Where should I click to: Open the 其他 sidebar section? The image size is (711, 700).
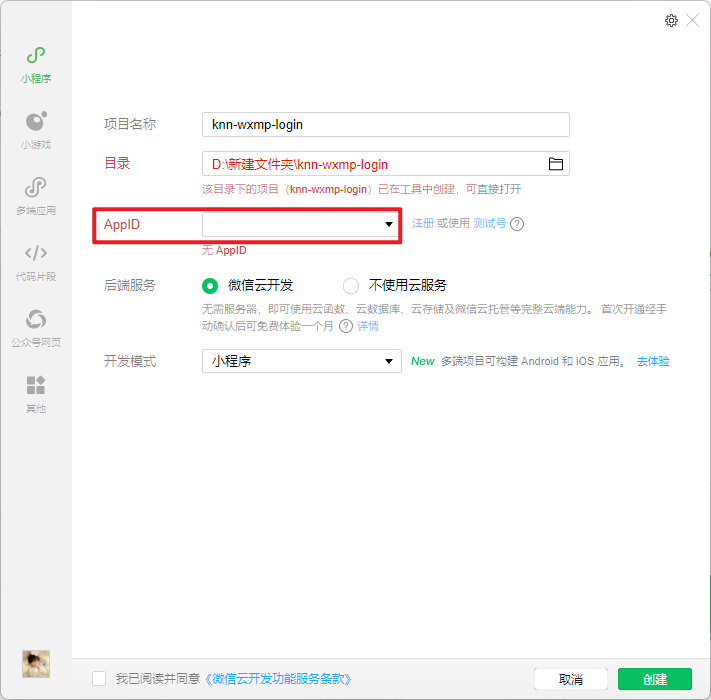point(36,394)
